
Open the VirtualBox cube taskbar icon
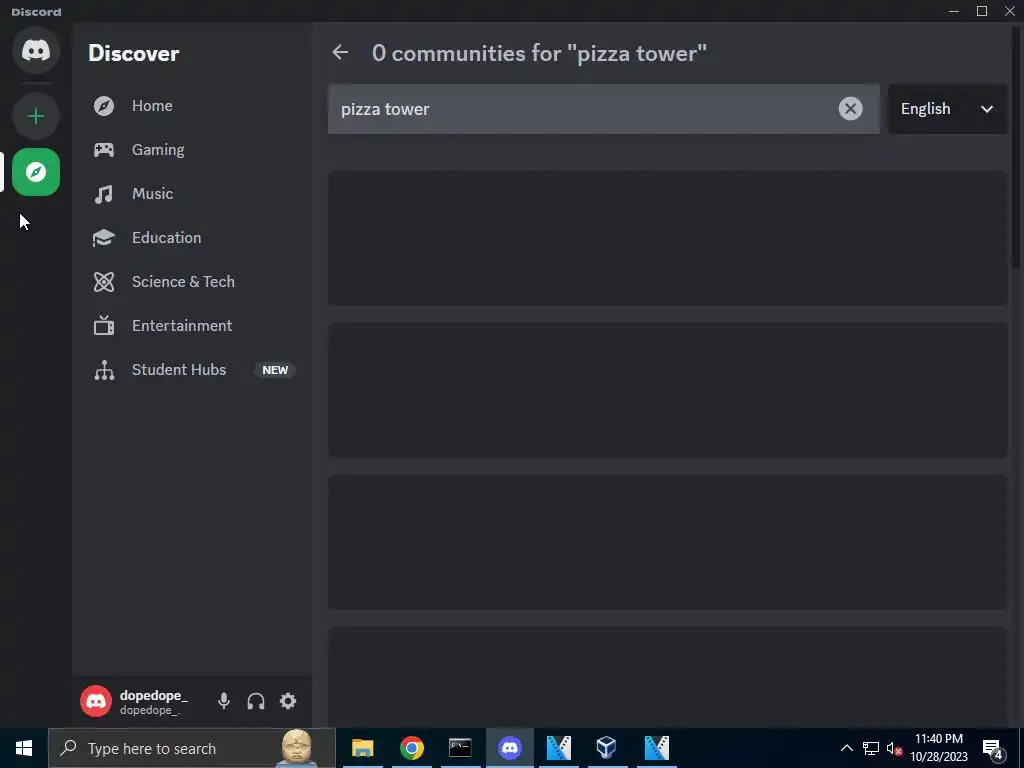(607, 748)
